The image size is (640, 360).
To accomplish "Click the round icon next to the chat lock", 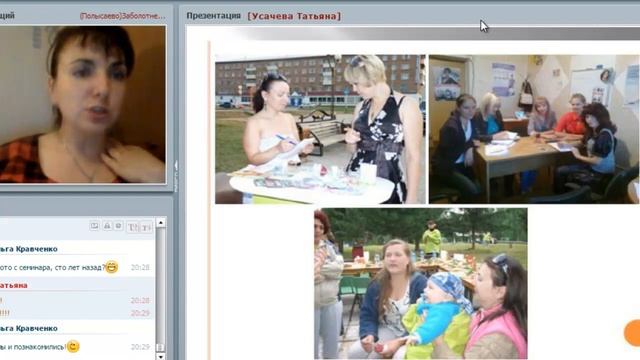I will tap(118, 226).
